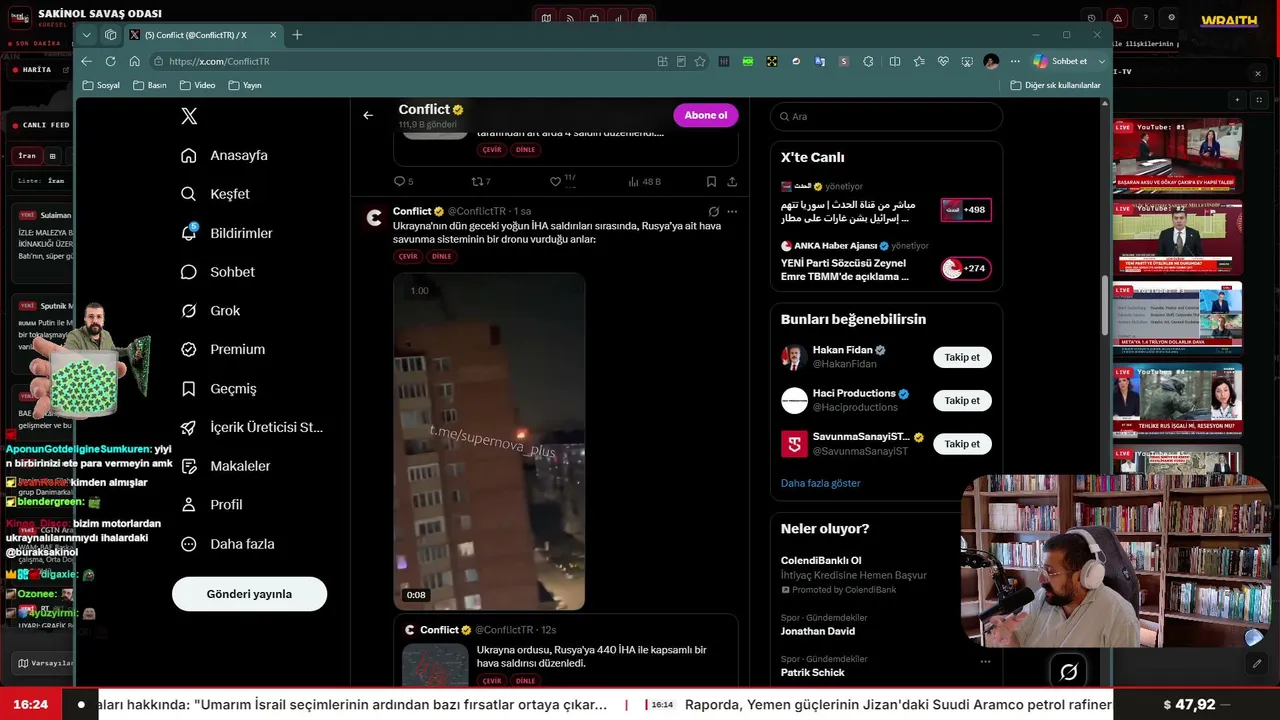Open the browser extensions puzzle icon
This screenshot has height=720, width=1280.
[x=868, y=61]
